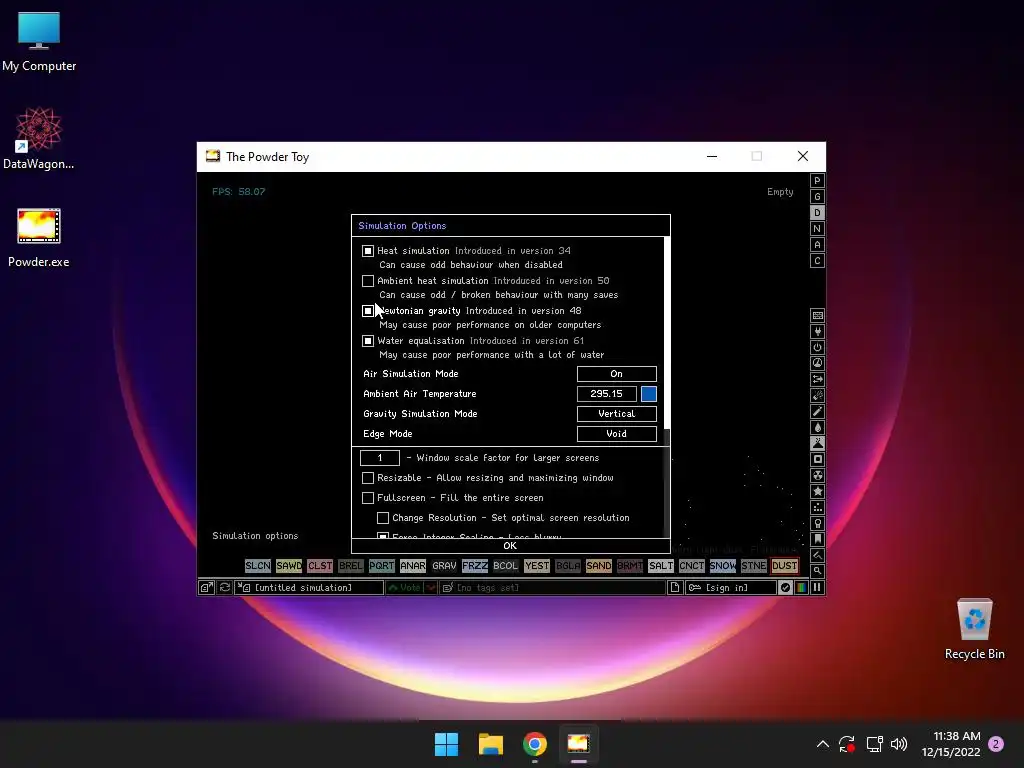Click the Ambient Air Temperature field
1024x768 pixels.
pyautogui.click(x=607, y=394)
